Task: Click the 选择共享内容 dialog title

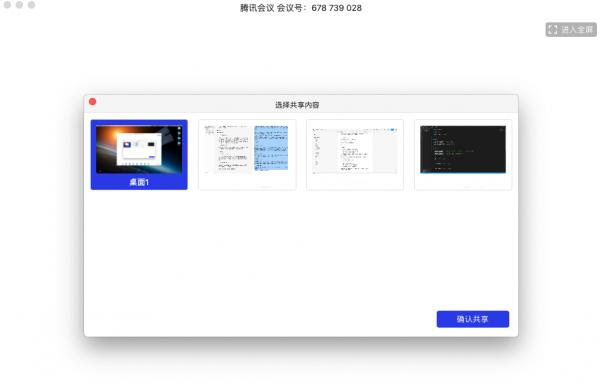Action: (297, 105)
